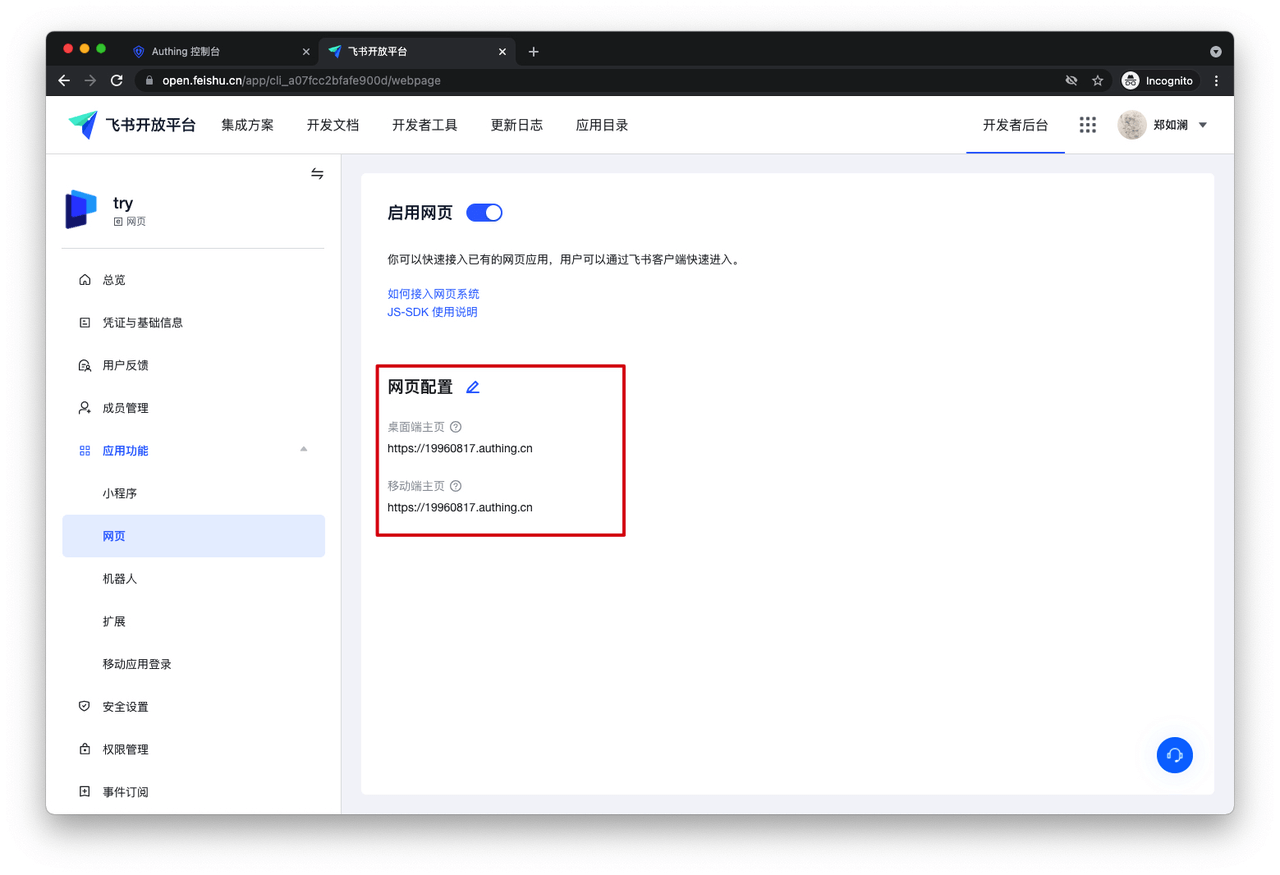This screenshot has height=875, width=1280.
Task: Open 开发文档 in the top navigation
Action: coord(333,125)
